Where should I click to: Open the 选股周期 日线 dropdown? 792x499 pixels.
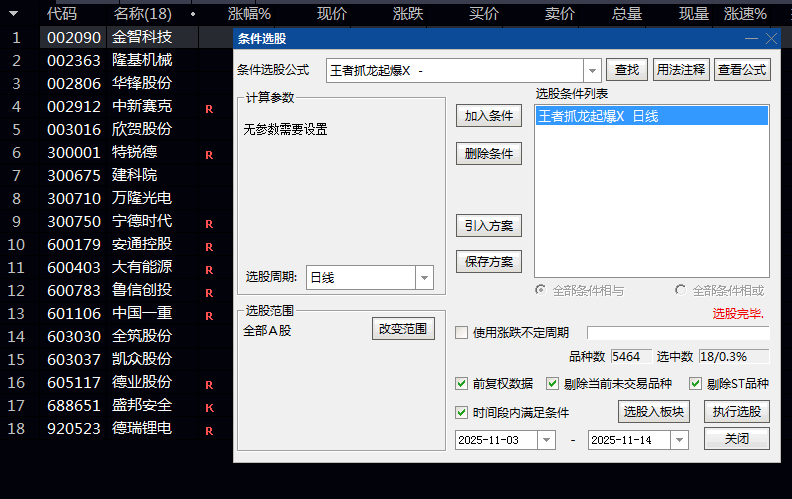pos(424,278)
